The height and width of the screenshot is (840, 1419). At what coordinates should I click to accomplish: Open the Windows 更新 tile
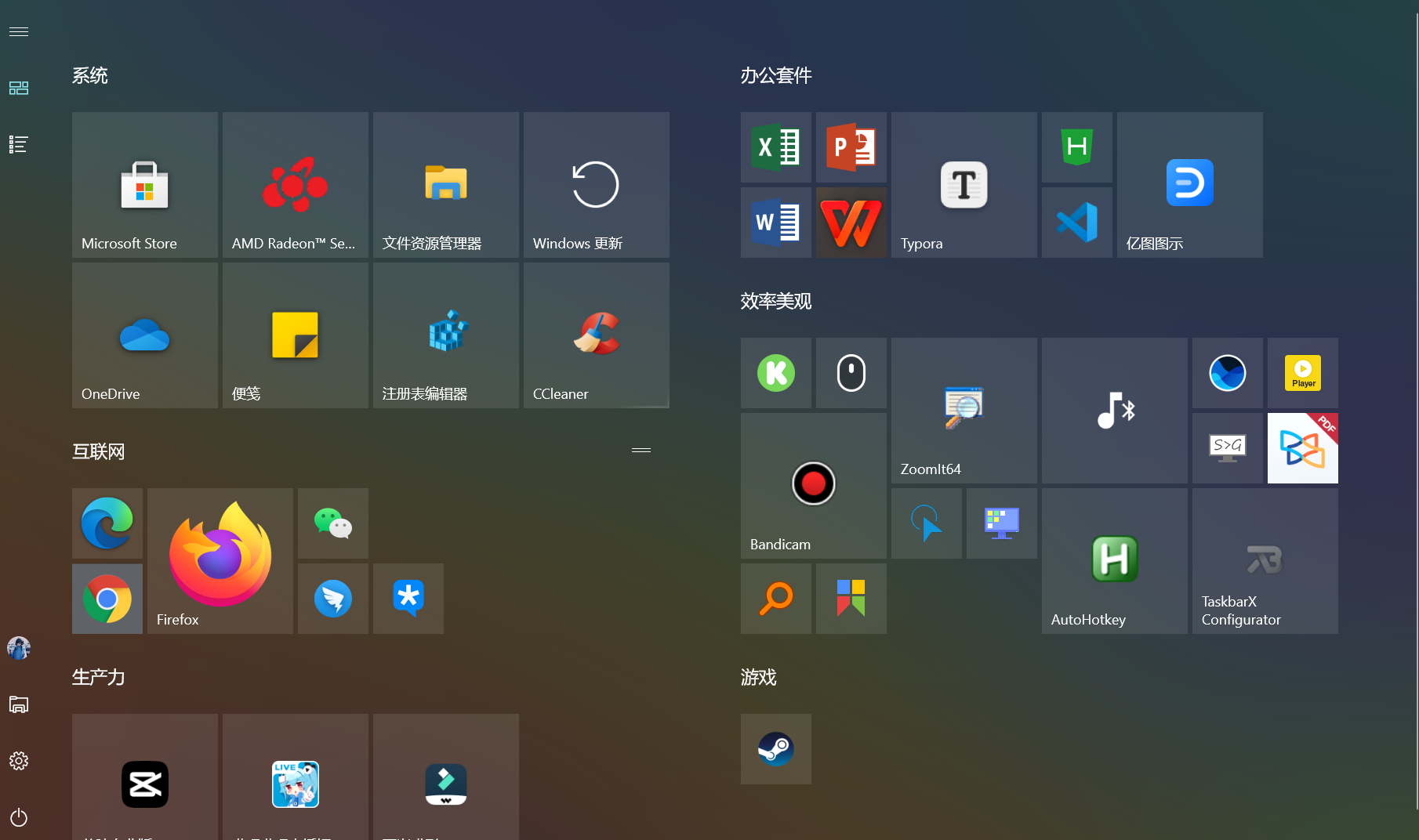click(x=597, y=184)
